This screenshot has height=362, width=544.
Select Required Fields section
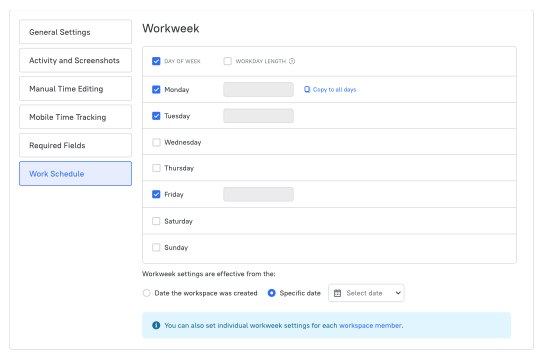[x=75, y=145]
